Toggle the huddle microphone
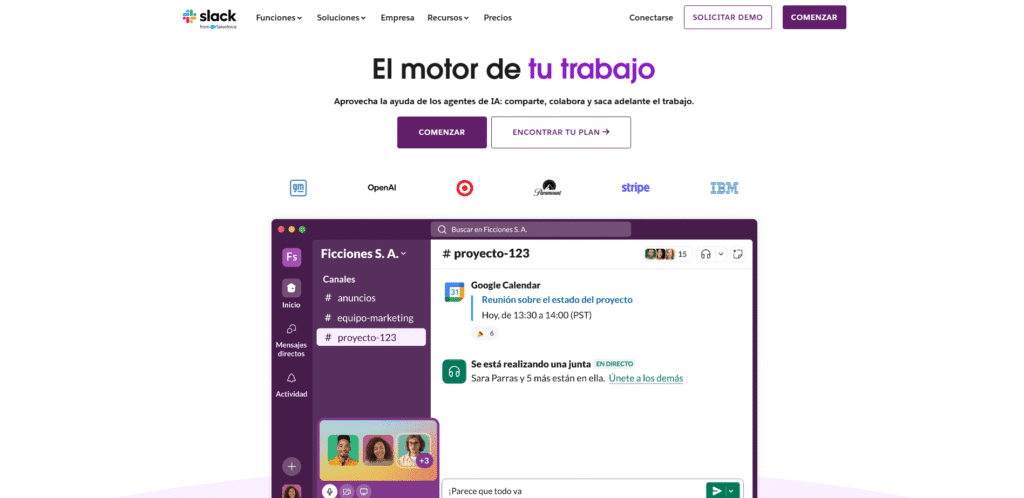The width and height of the screenshot is (1024, 498). [330, 491]
